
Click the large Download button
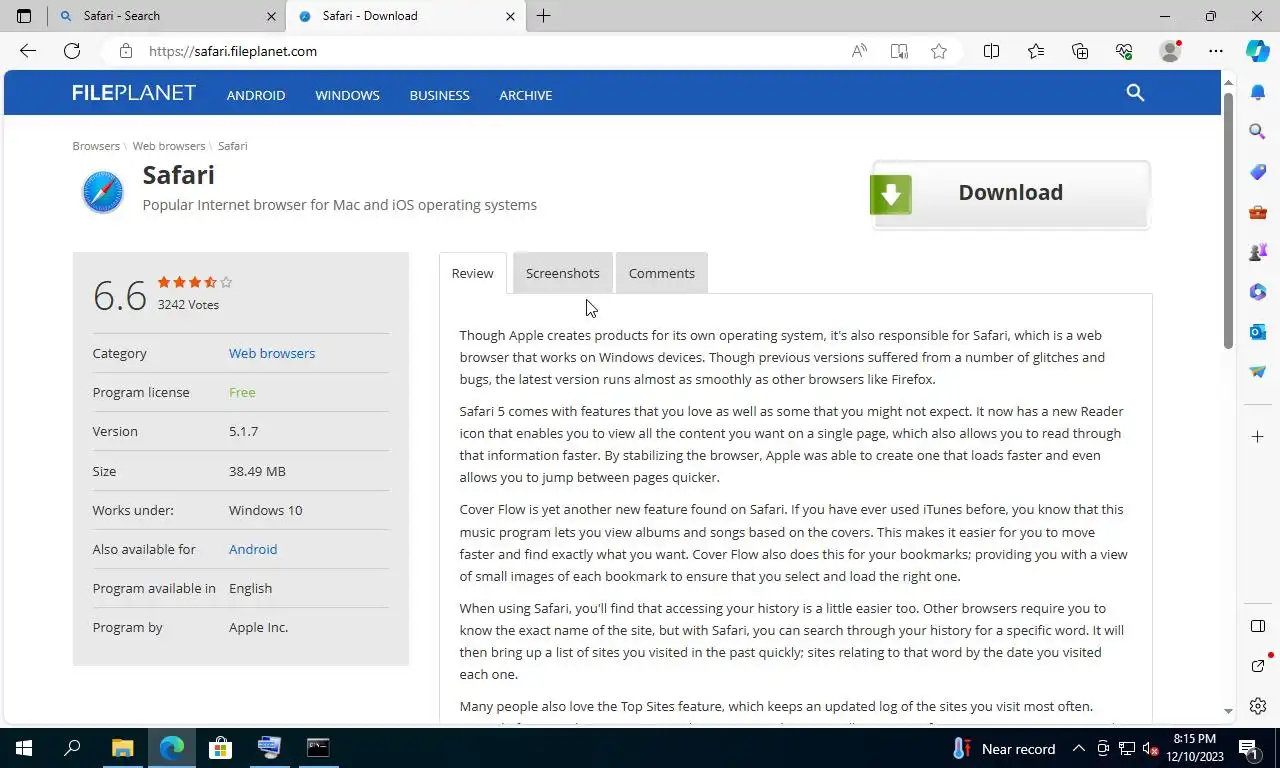point(1010,194)
